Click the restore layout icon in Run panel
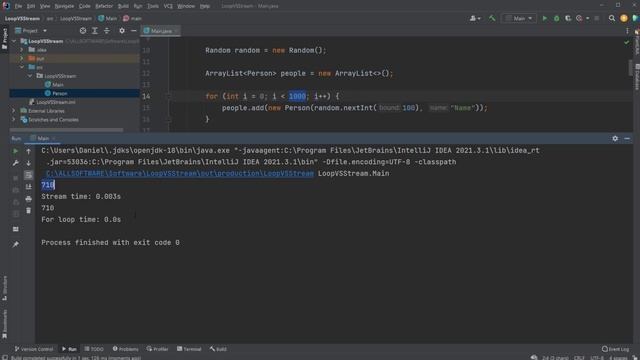The height and width of the screenshot is (360, 640). pyautogui.click(x=16, y=229)
